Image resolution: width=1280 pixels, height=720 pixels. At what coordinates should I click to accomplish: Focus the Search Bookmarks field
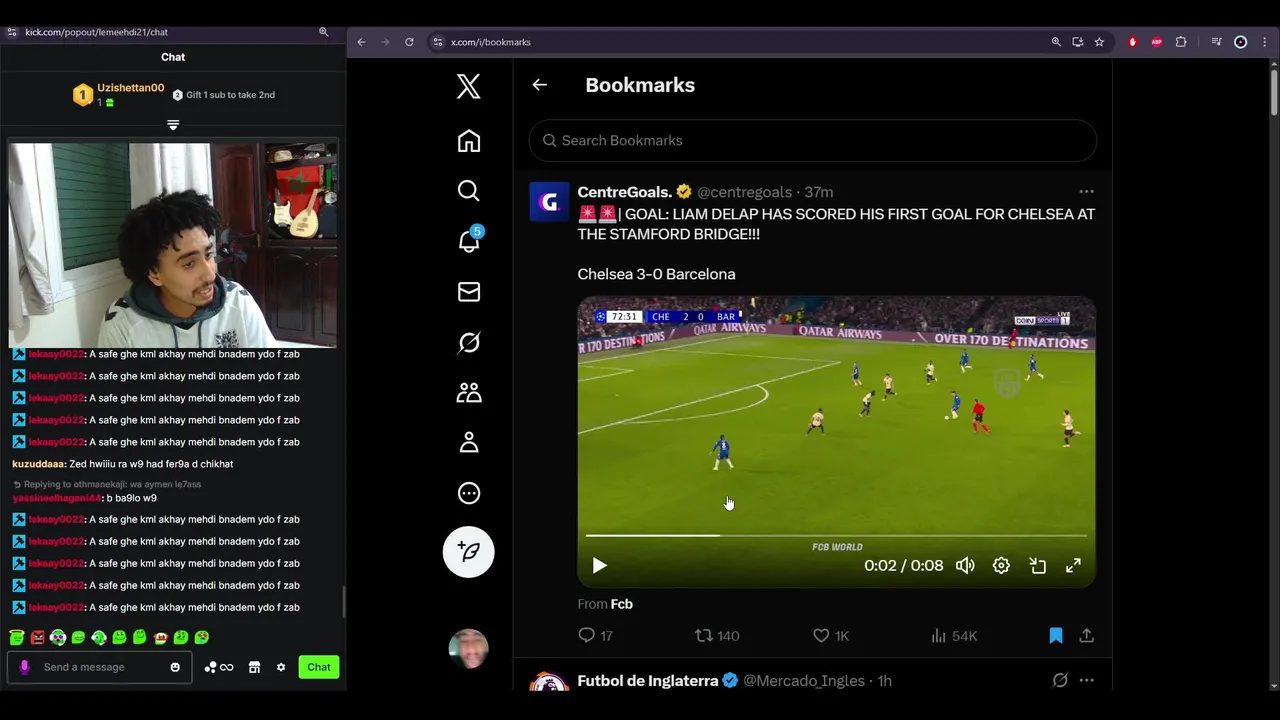pyautogui.click(x=812, y=141)
